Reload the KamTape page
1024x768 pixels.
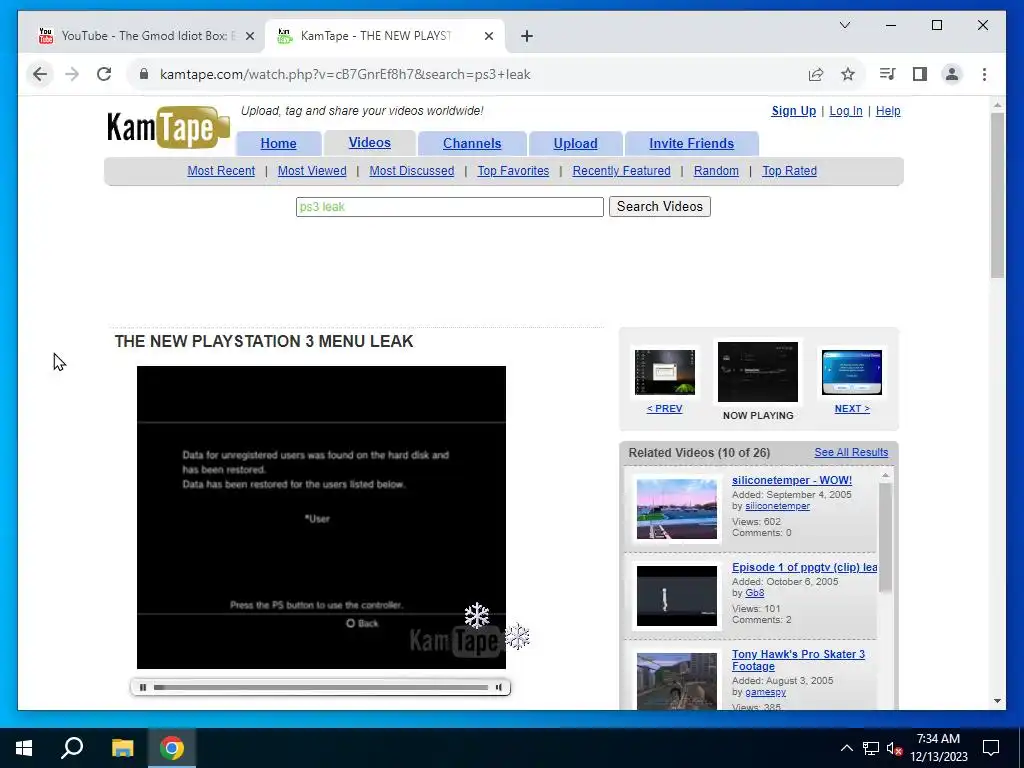click(x=104, y=74)
